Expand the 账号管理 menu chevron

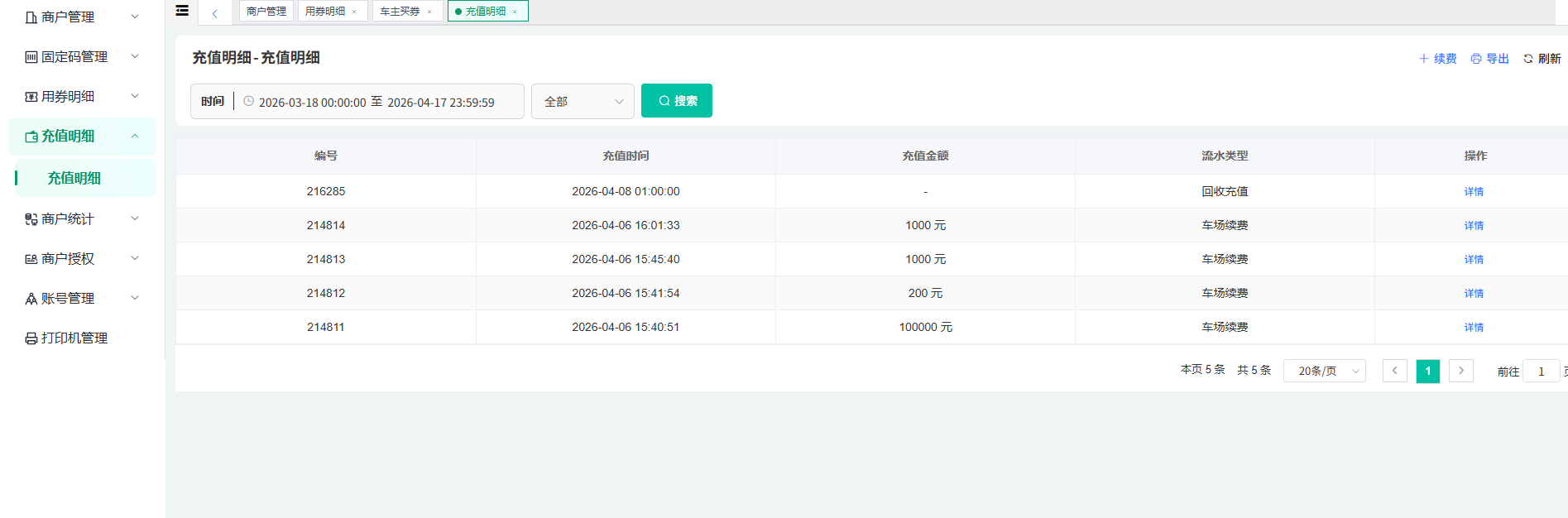point(135,298)
